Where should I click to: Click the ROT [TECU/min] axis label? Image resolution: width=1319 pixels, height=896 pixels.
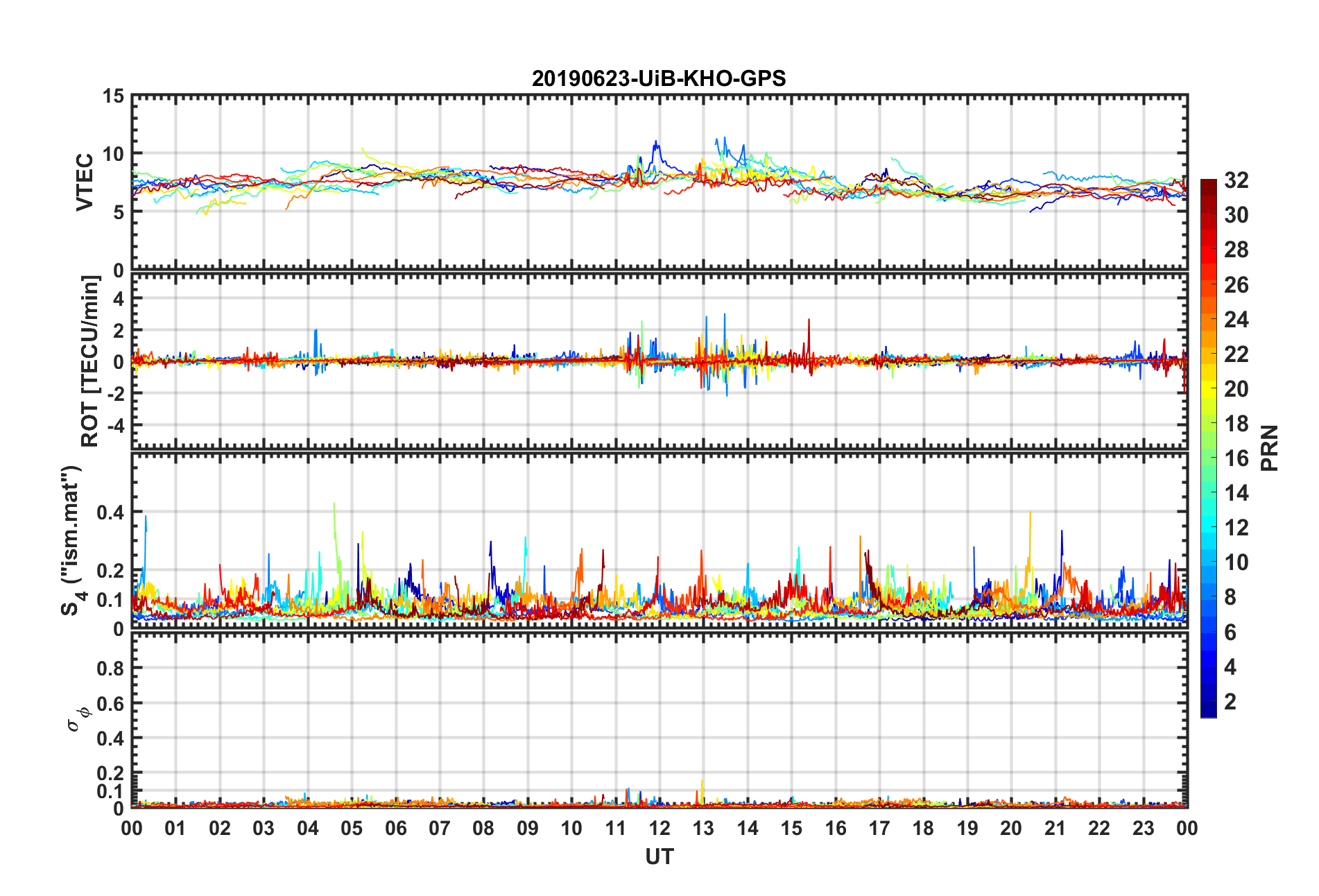pos(90,361)
